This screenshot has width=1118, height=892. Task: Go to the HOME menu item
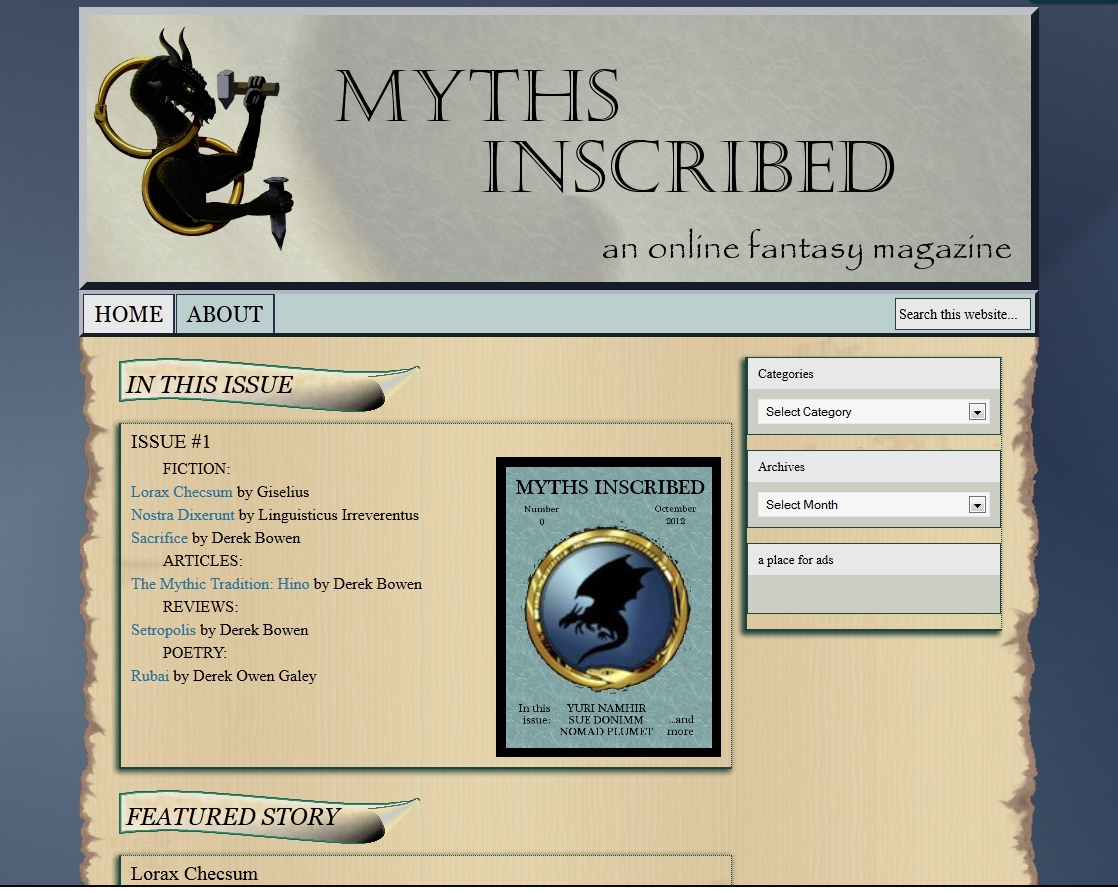pyautogui.click(x=128, y=314)
